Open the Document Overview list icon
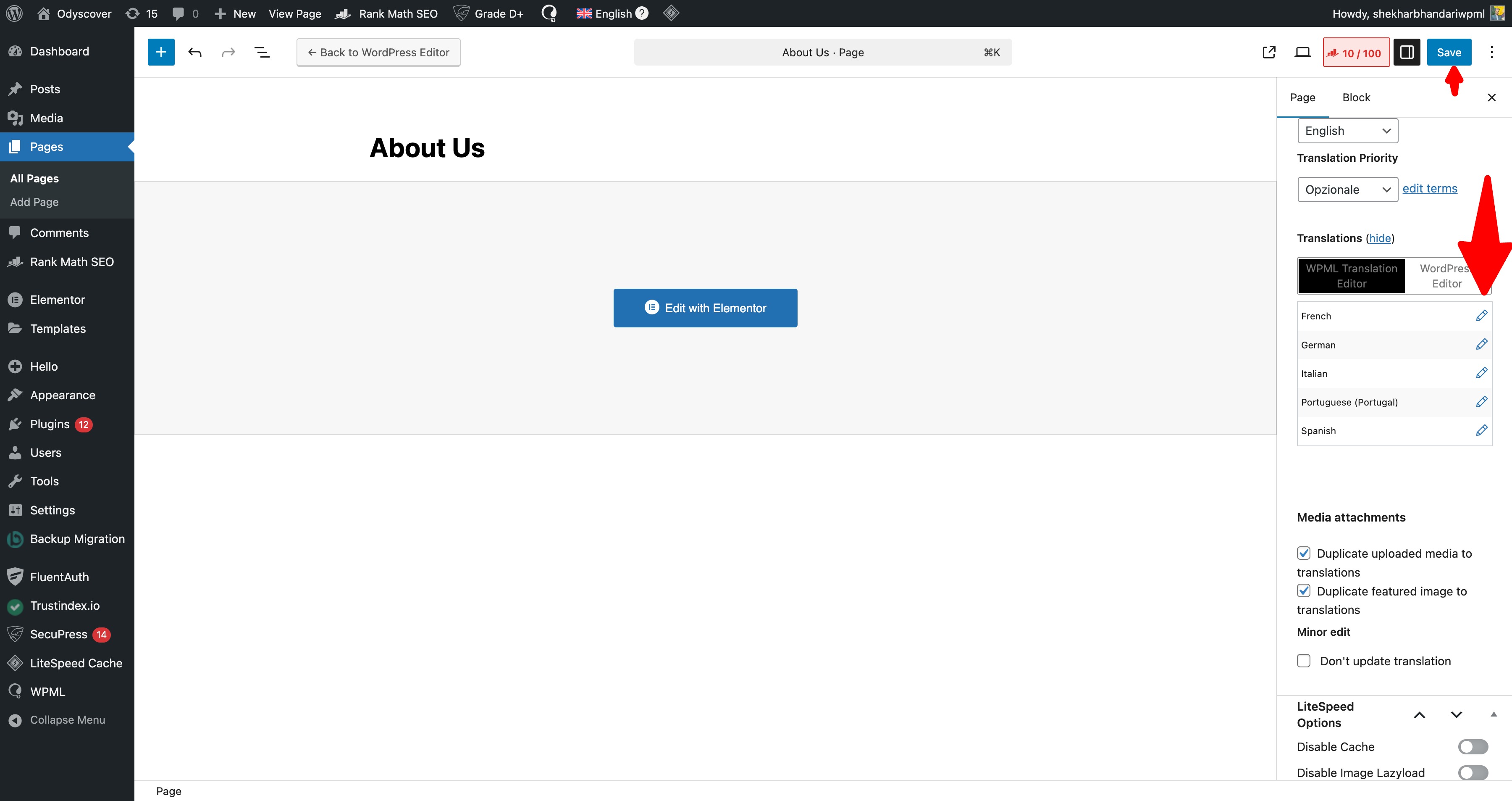This screenshot has width=1512, height=801. click(x=262, y=52)
